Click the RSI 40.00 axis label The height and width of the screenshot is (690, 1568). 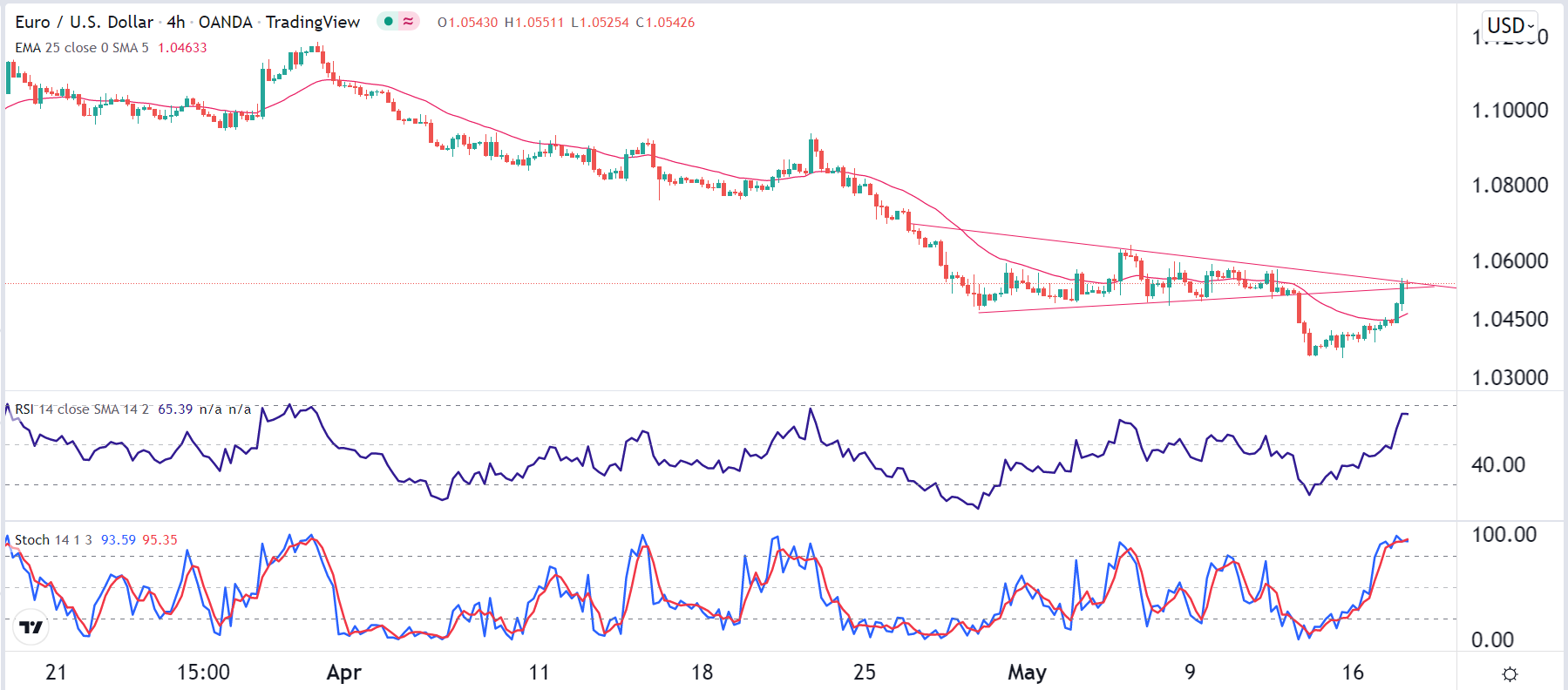(x=1498, y=465)
